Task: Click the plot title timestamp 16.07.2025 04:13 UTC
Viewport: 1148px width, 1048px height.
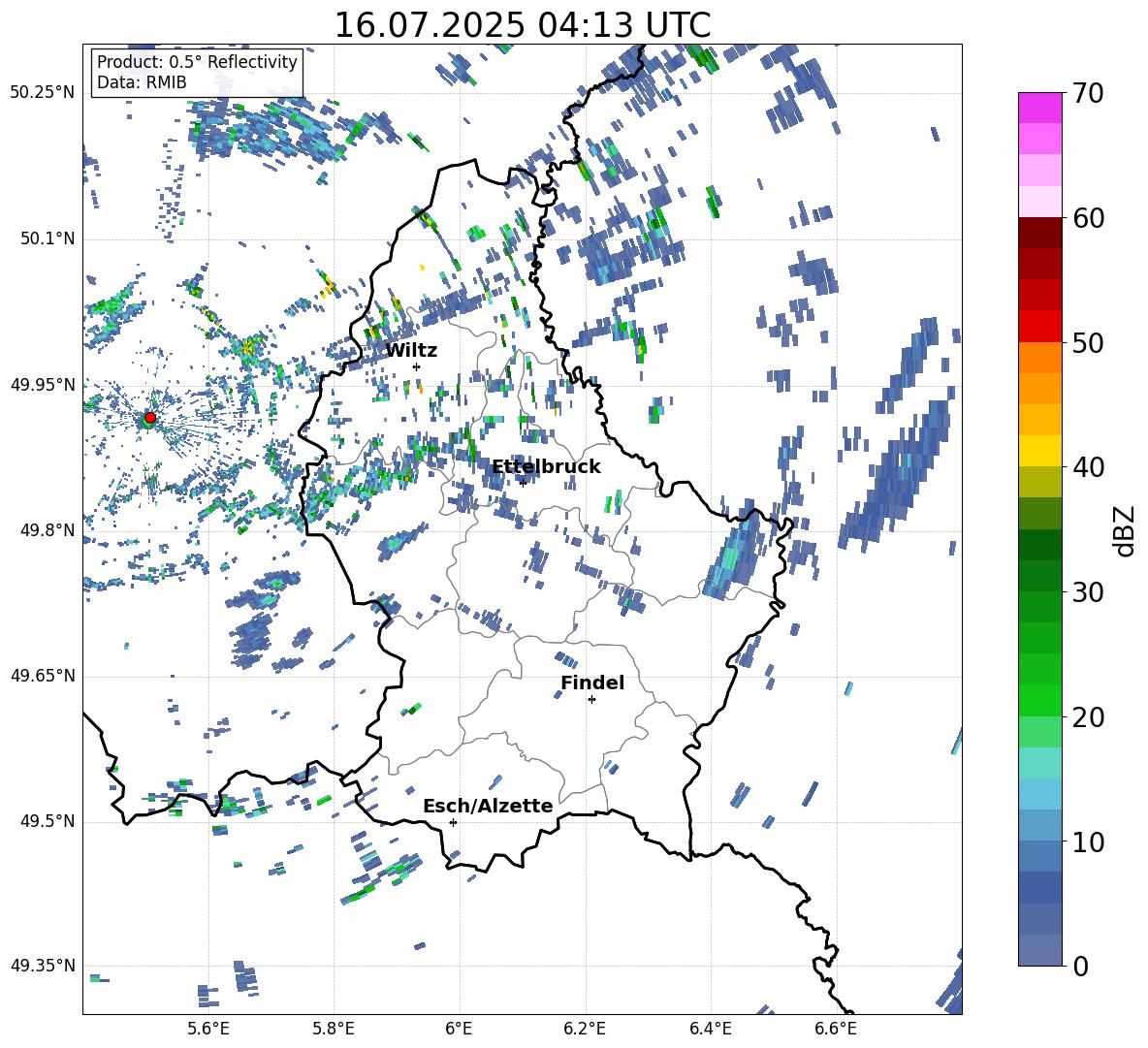Action: point(522,25)
